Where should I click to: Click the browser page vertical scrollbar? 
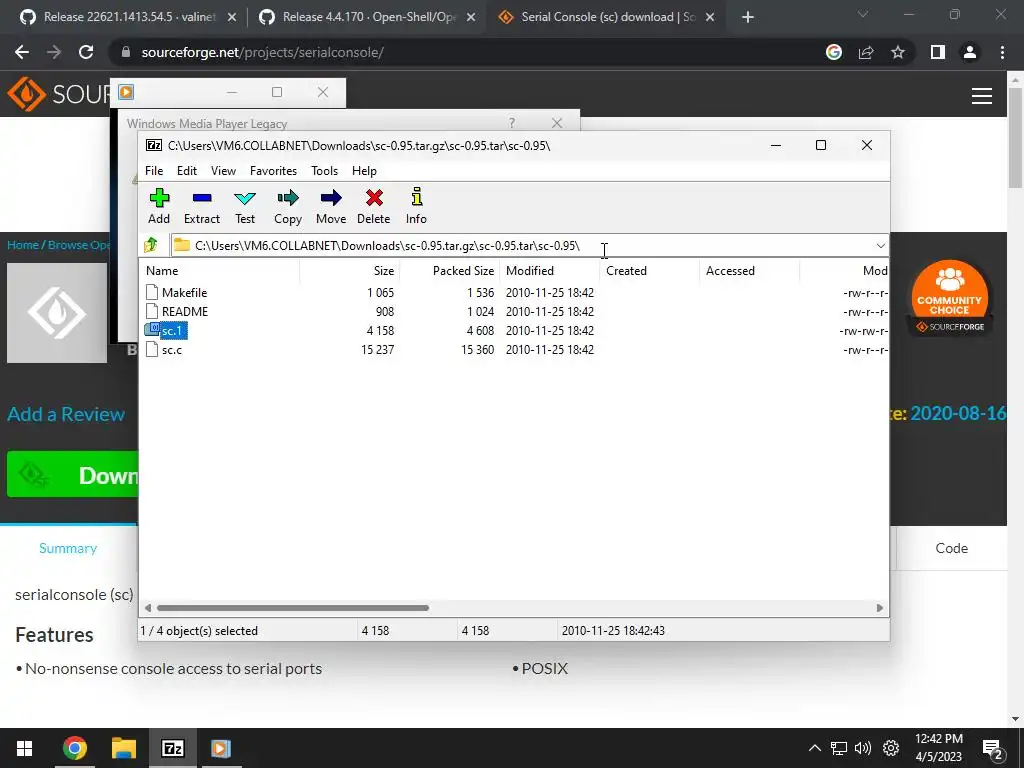pos(1015,136)
